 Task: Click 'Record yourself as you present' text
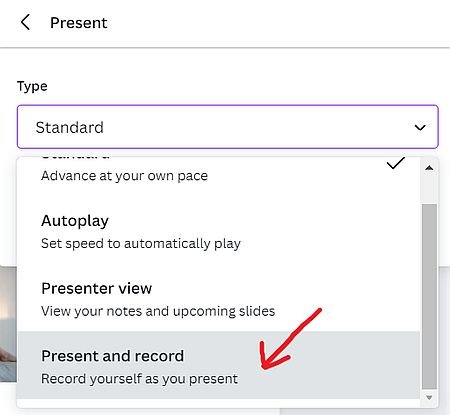pos(139,379)
